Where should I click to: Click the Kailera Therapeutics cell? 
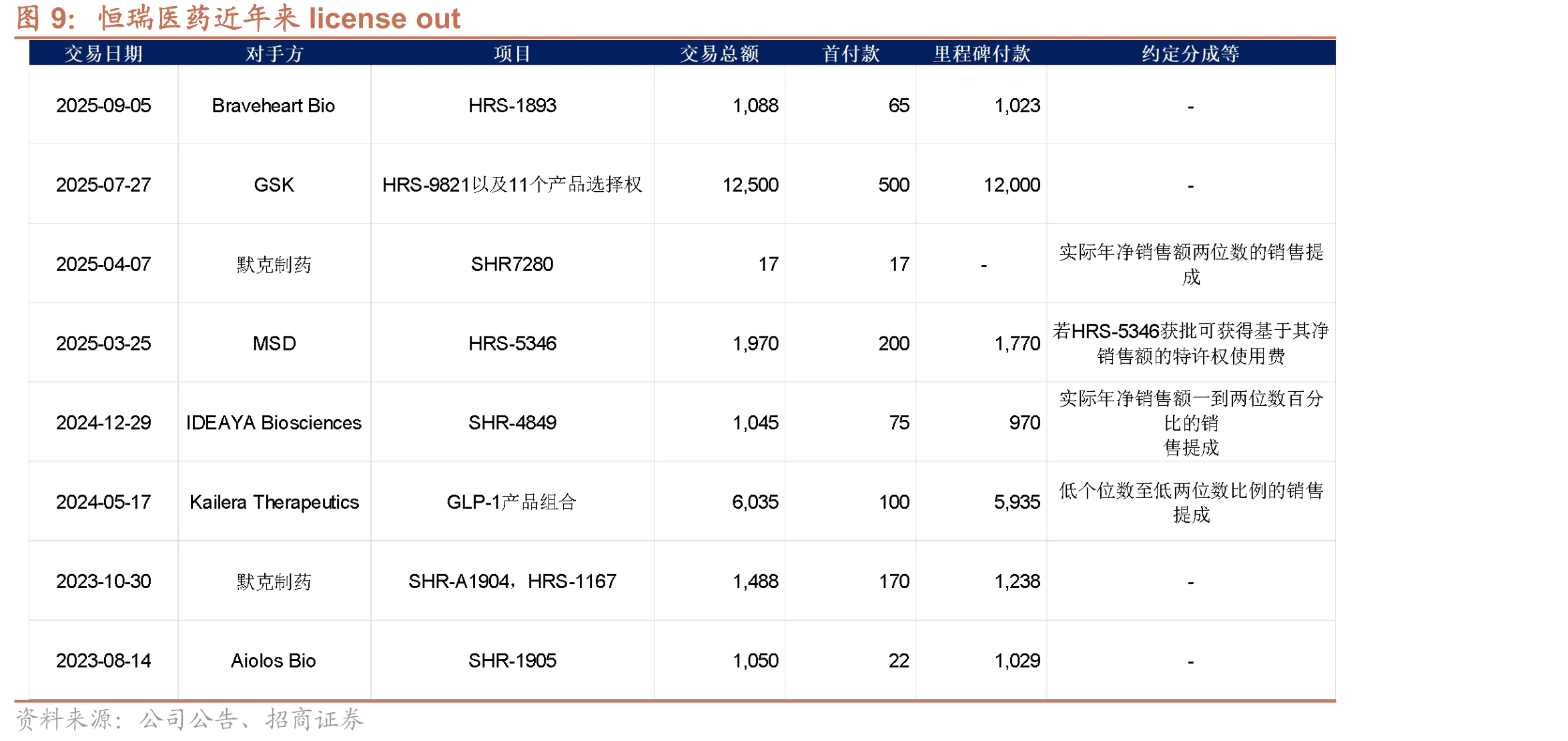click(274, 503)
